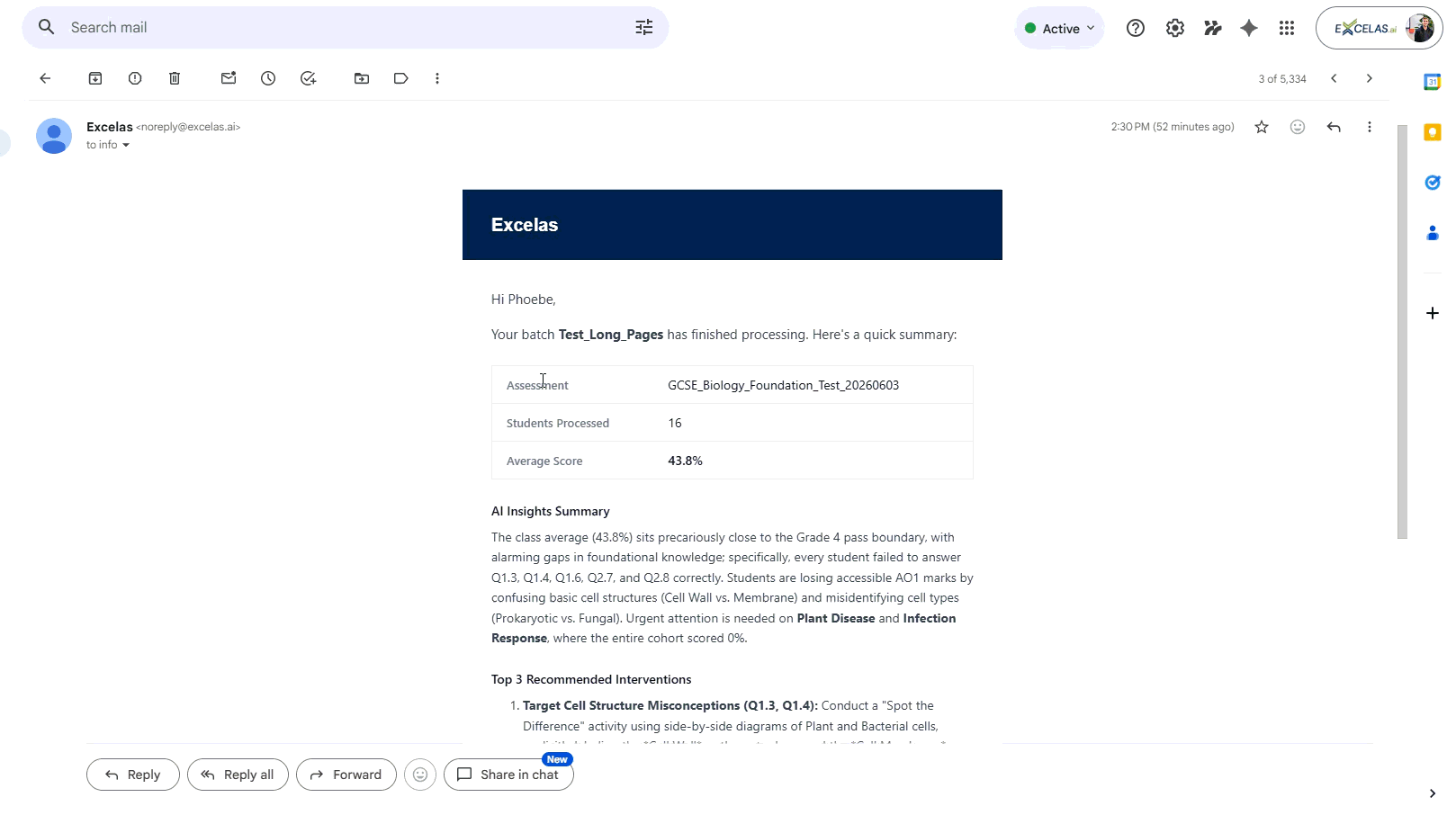The height and width of the screenshot is (815, 1456).
Task: Delete this email
Action: click(x=175, y=78)
